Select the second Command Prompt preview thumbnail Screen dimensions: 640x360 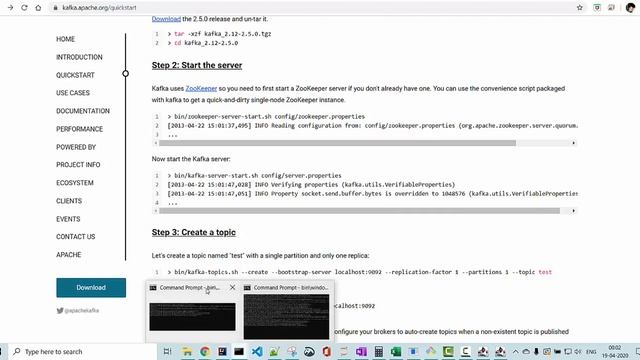(x=286, y=317)
